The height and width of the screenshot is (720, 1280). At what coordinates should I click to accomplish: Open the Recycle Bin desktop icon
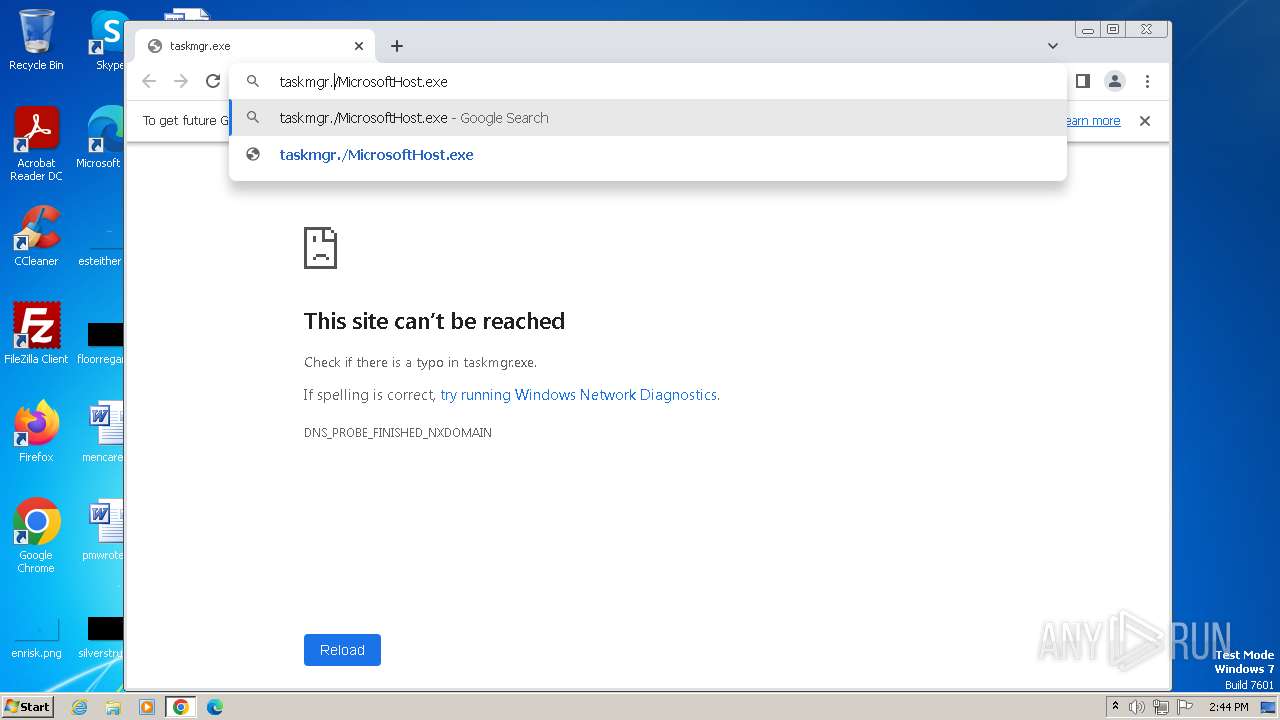click(x=36, y=41)
